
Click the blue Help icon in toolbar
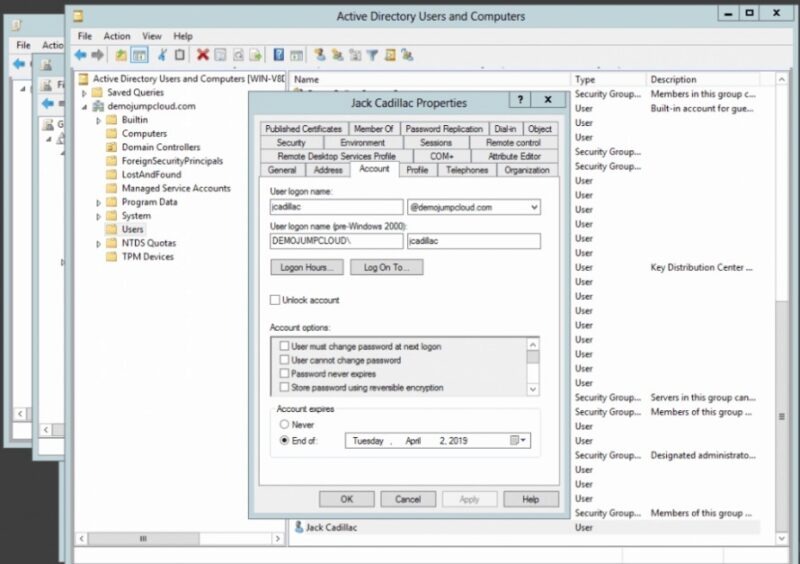coord(279,56)
